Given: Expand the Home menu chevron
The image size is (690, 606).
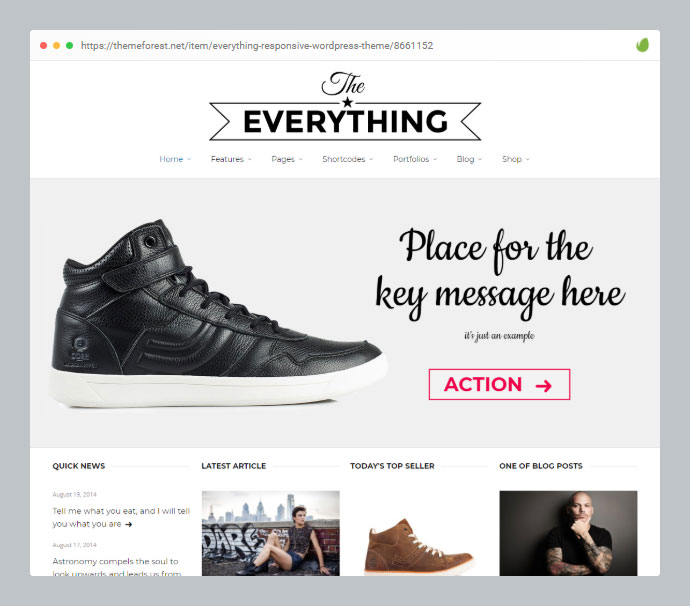Looking at the screenshot, I should 189,159.
